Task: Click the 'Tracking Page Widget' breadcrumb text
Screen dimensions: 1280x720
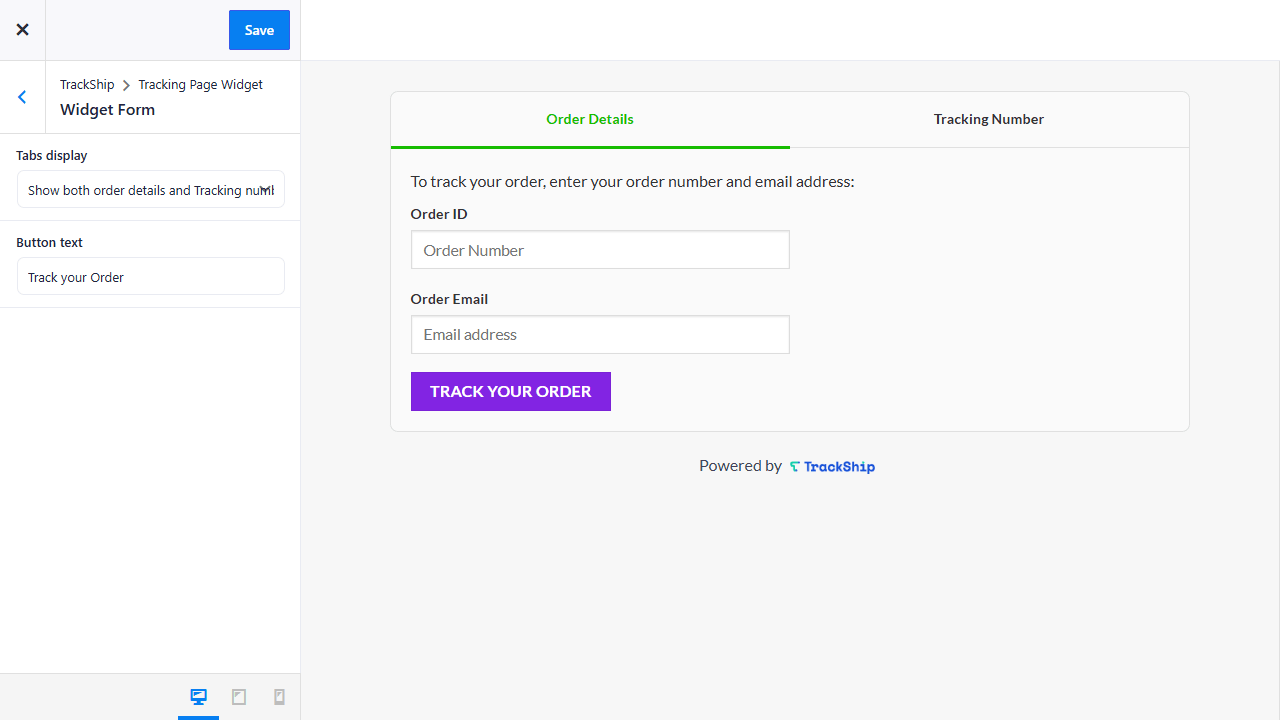Action: click(x=200, y=85)
